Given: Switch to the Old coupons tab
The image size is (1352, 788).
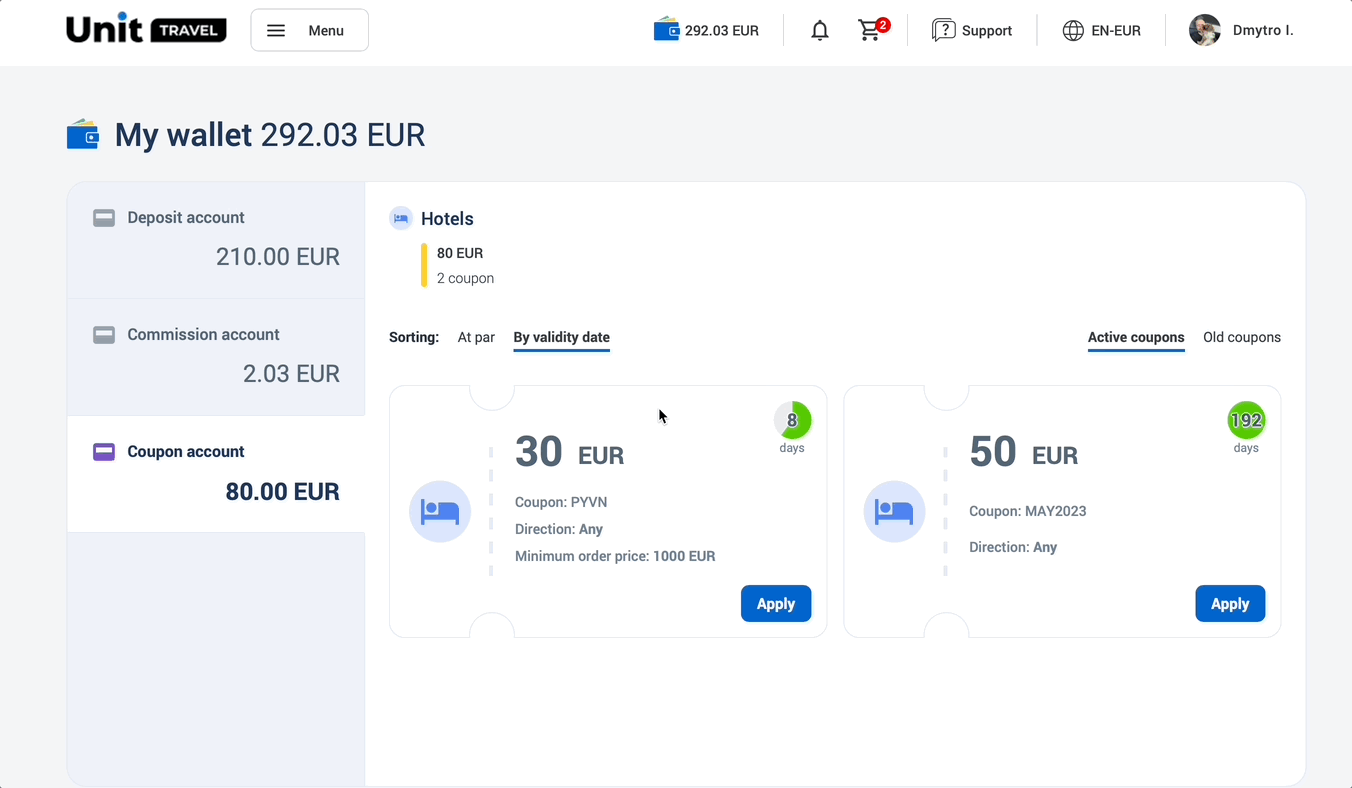Looking at the screenshot, I should click(1241, 337).
